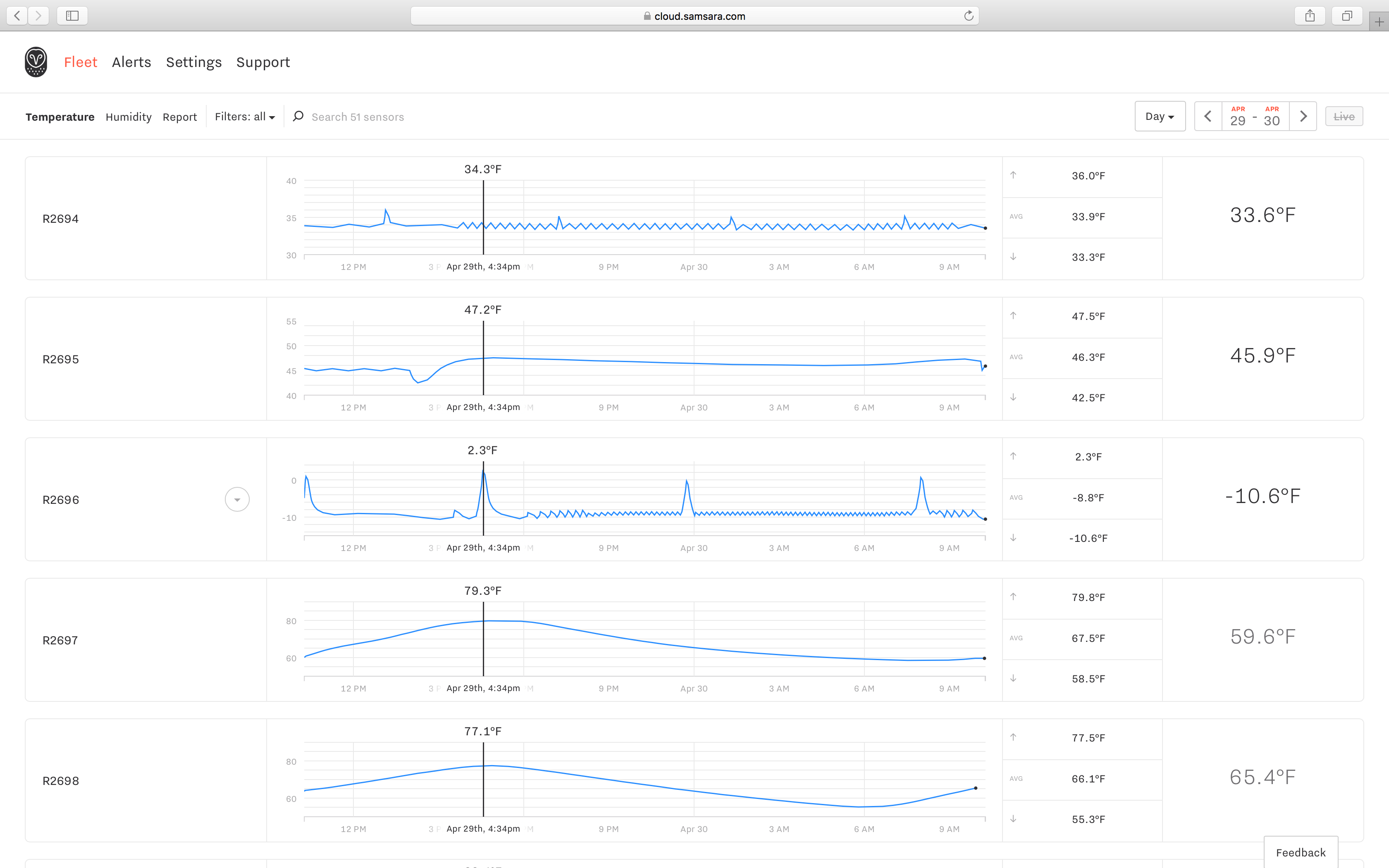Click the Samsara owl logo
Image resolution: width=1389 pixels, height=868 pixels.
pos(36,62)
